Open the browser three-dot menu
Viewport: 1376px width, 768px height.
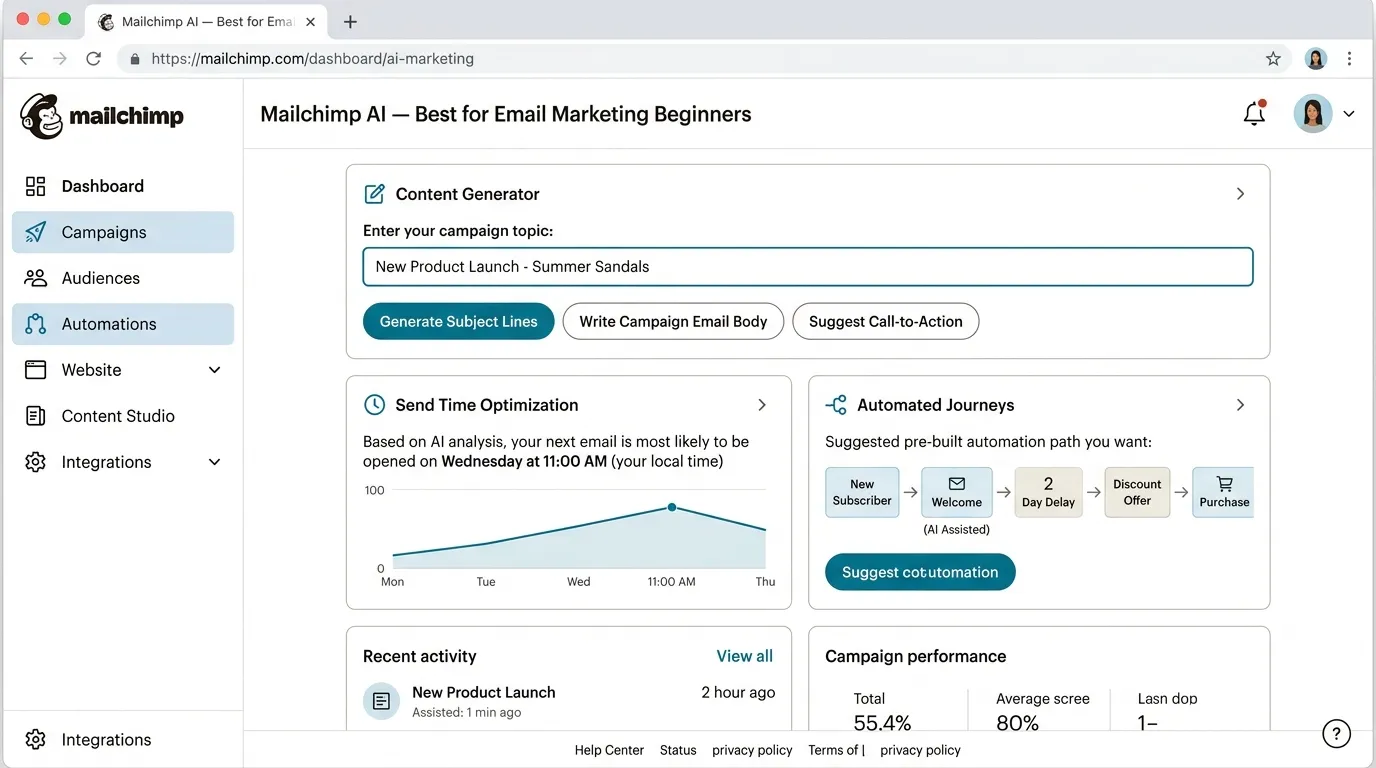point(1350,59)
